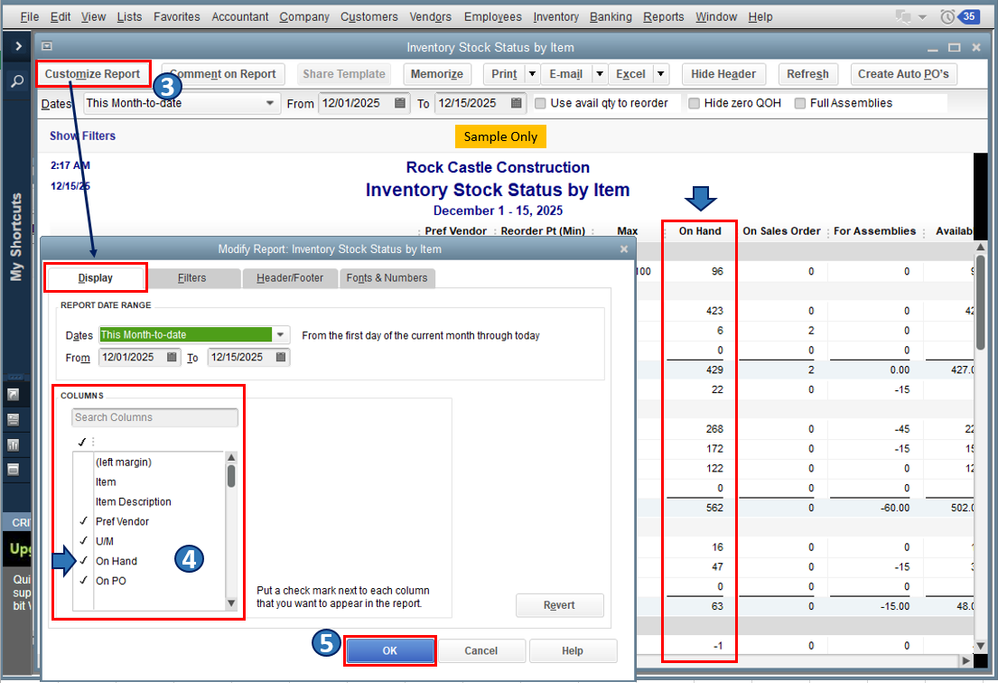Click the Hide Header button
The width and height of the screenshot is (998, 683).
pyautogui.click(x=723, y=74)
